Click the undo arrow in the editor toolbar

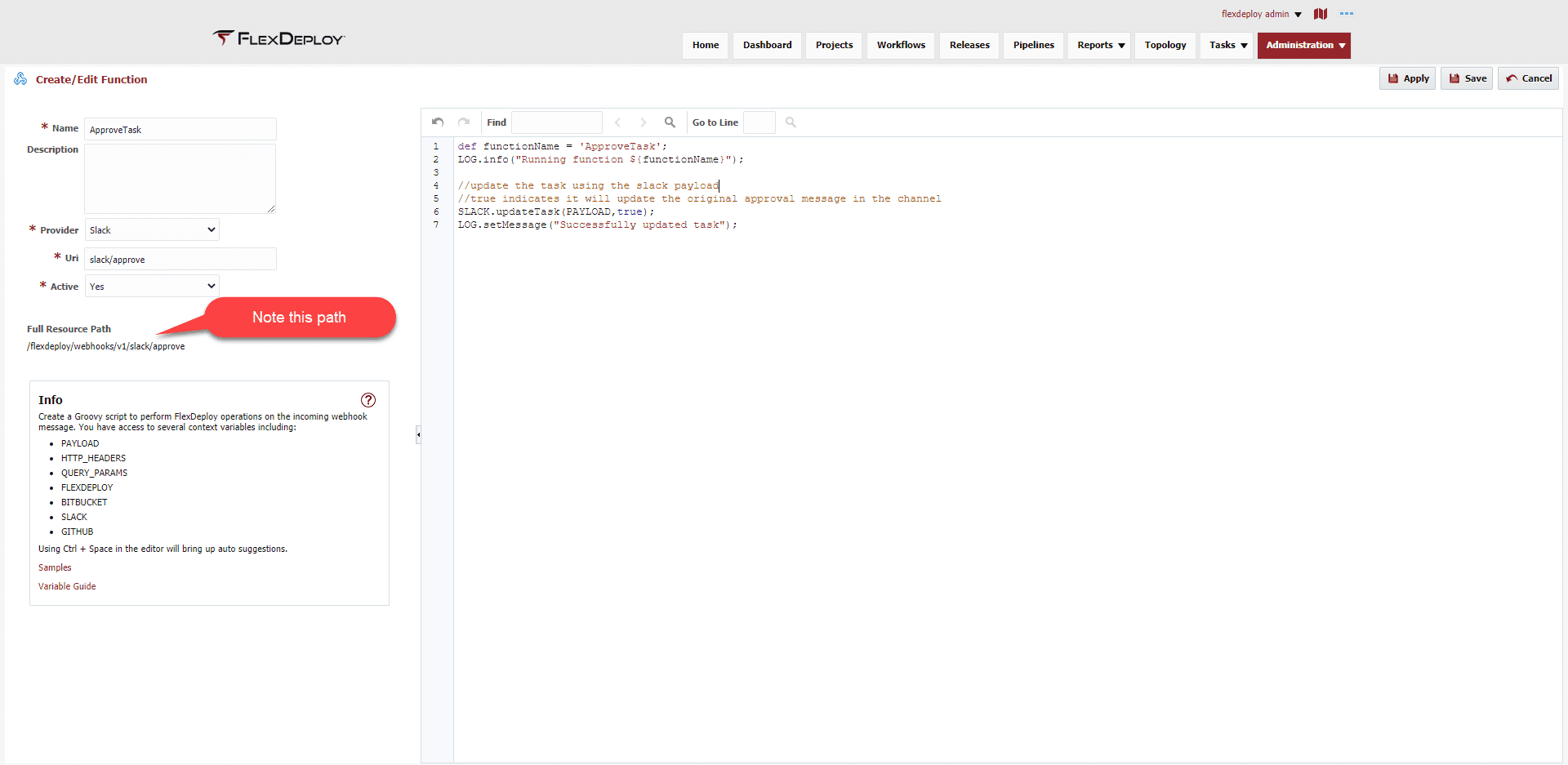coord(438,122)
